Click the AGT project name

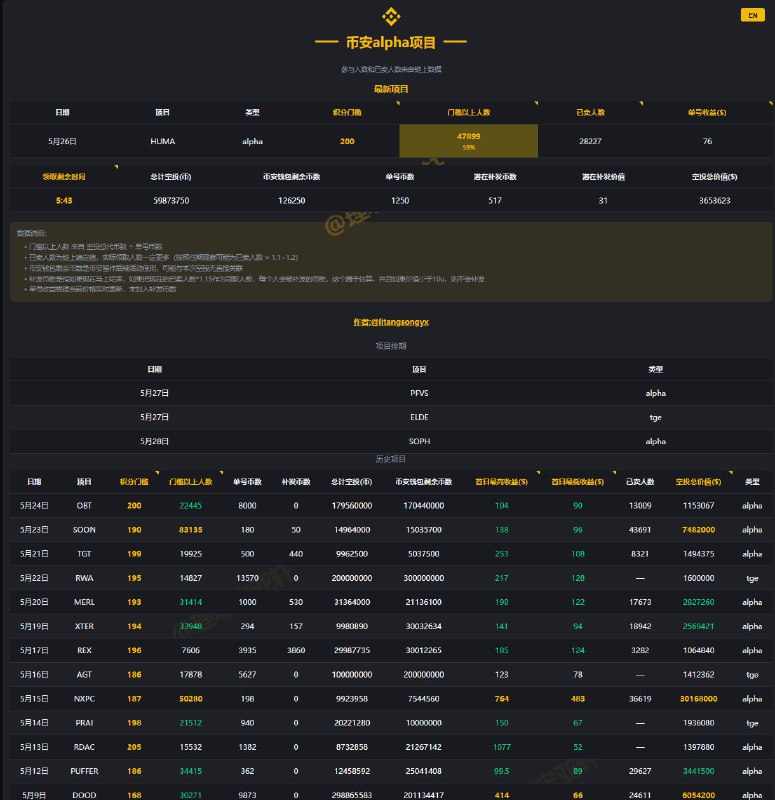[84, 674]
